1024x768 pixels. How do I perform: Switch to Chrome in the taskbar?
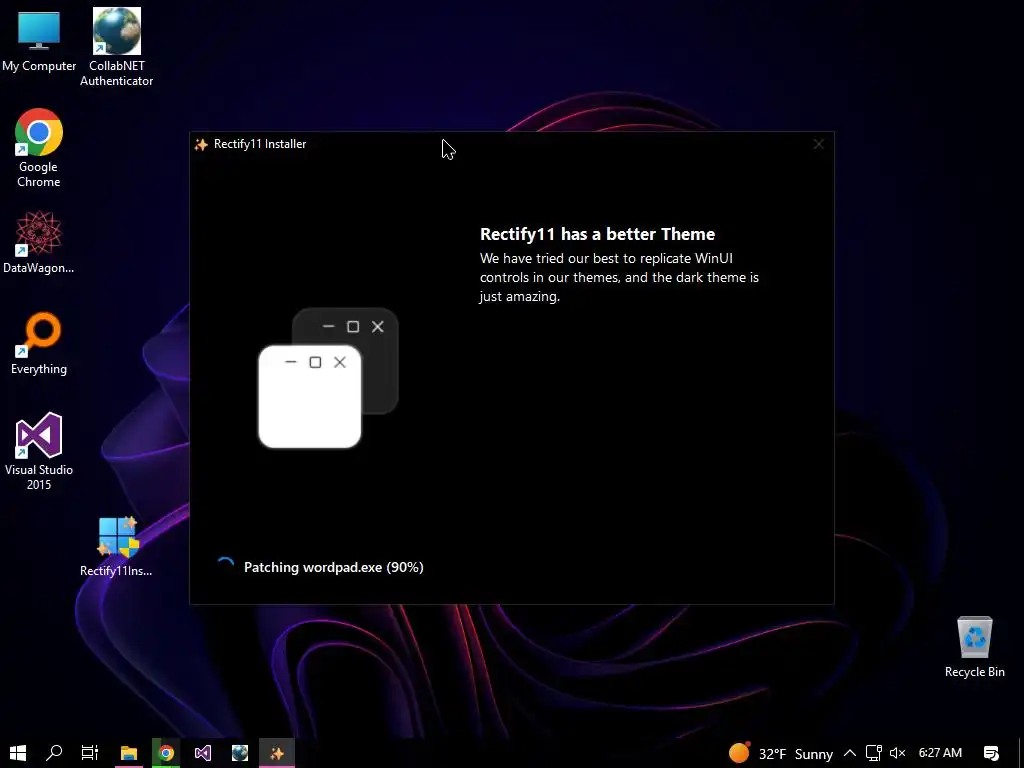point(166,753)
